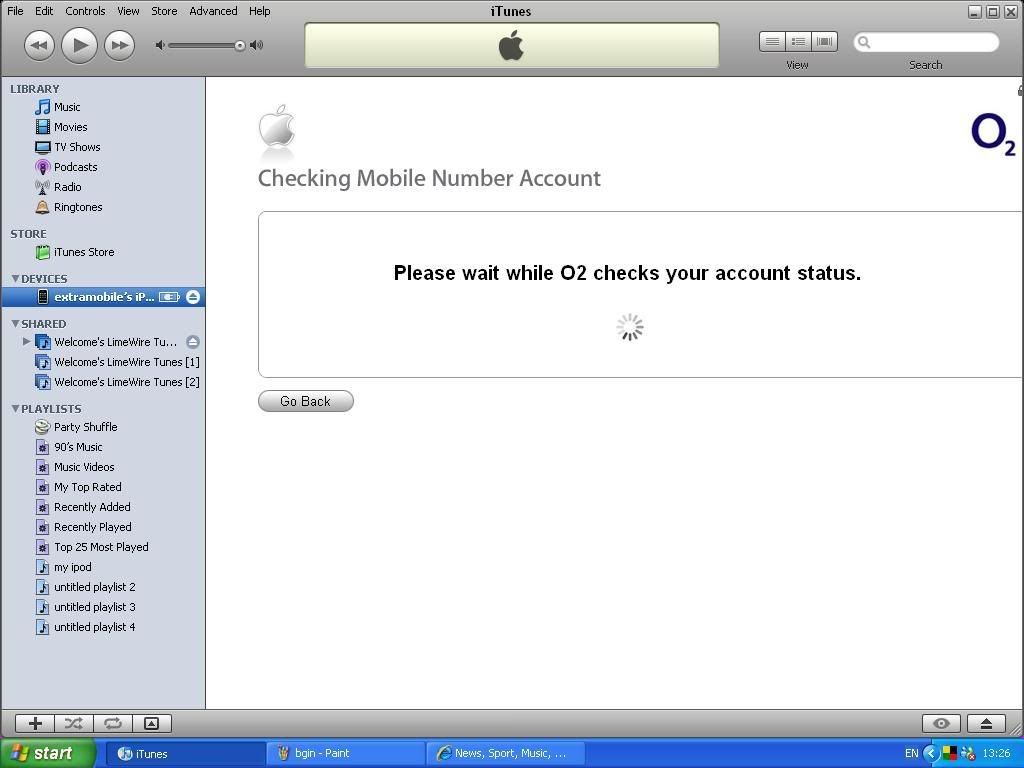Click the Previous track rewind button
Viewport: 1024px width, 768px height.
tap(39, 46)
